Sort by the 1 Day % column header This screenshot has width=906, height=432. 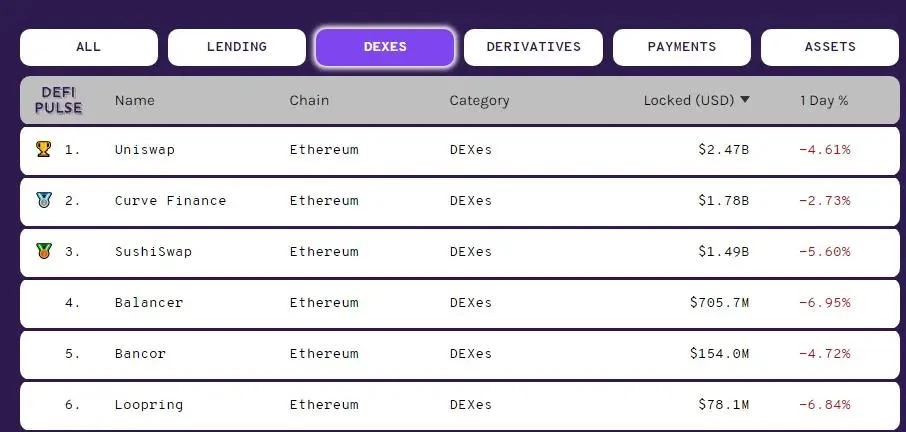[824, 100]
